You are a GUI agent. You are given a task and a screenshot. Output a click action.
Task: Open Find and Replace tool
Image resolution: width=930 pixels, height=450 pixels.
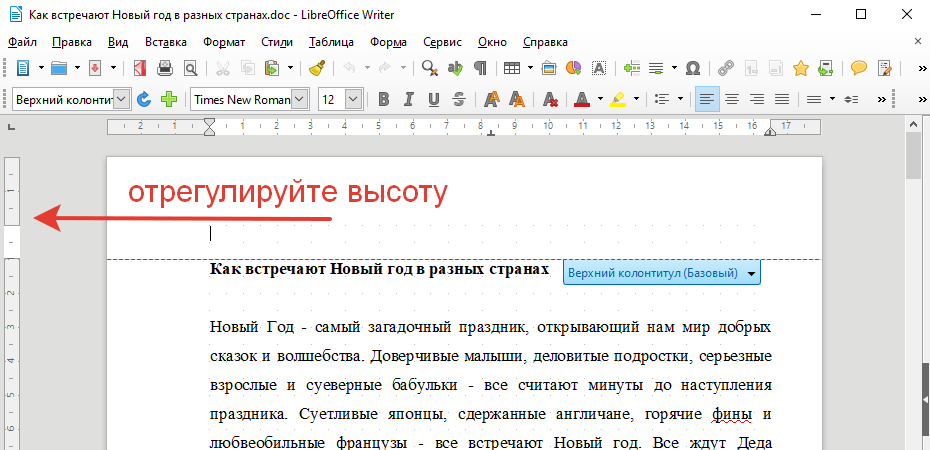click(x=431, y=68)
